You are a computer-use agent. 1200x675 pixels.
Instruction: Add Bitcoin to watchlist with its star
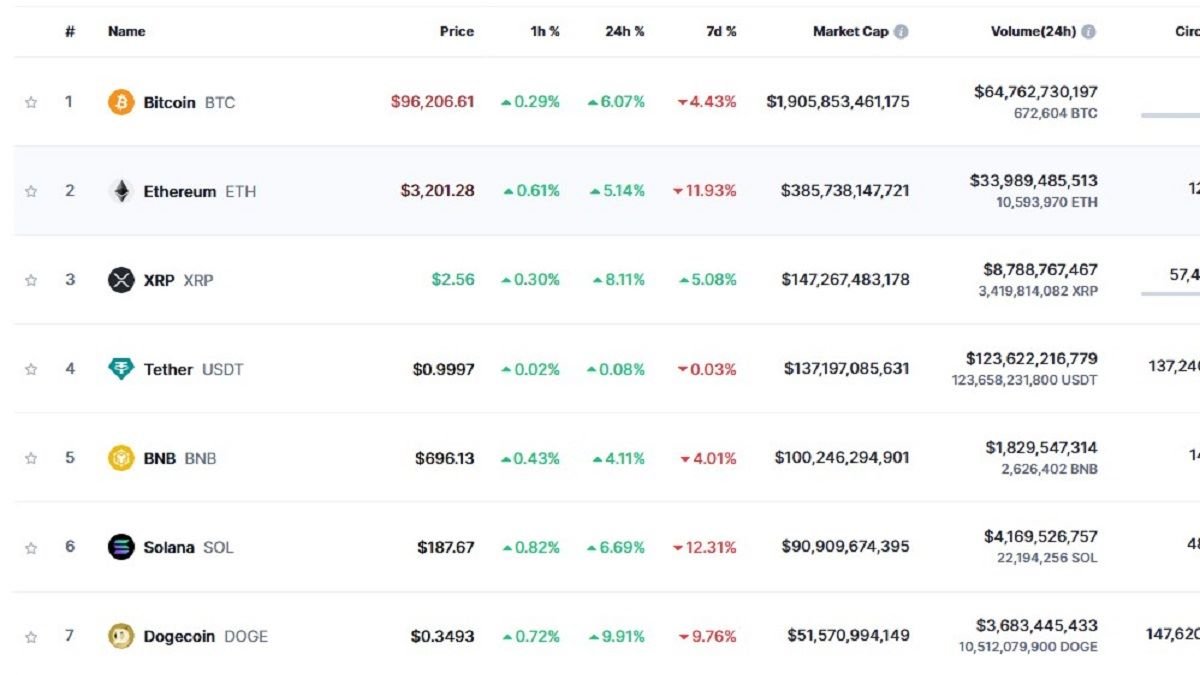(x=31, y=102)
